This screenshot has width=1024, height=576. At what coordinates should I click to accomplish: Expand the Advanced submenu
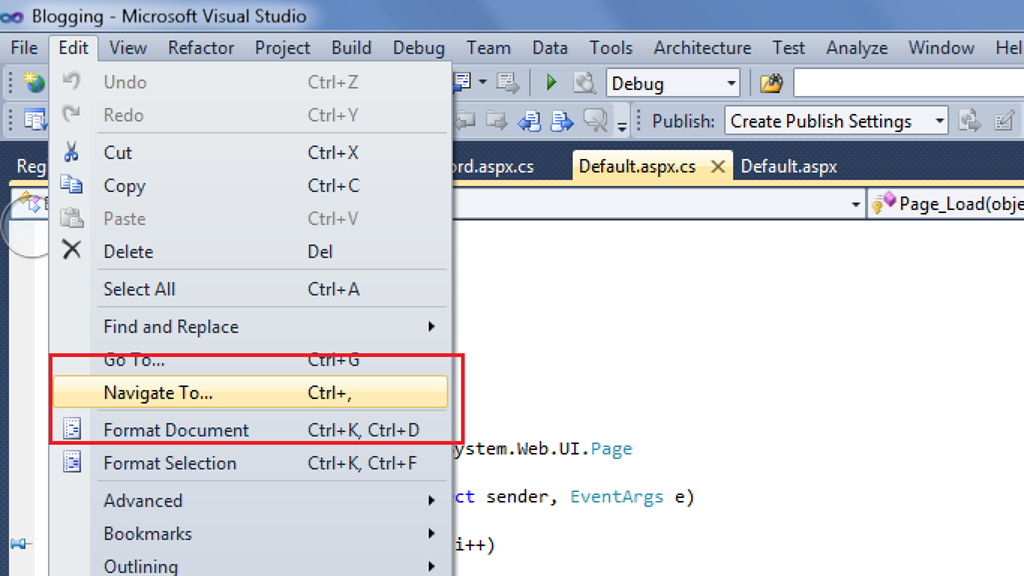[251, 500]
